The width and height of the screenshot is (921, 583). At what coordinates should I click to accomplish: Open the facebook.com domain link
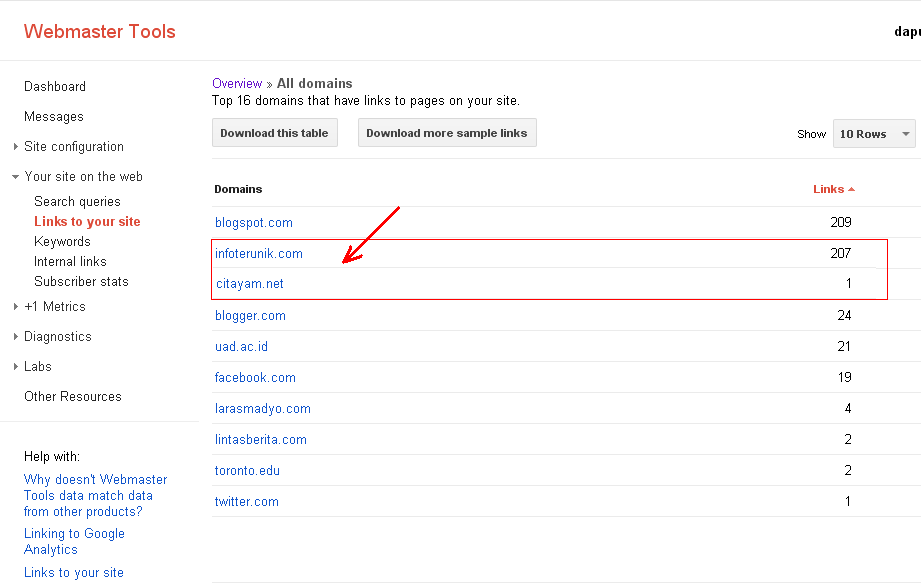(255, 378)
